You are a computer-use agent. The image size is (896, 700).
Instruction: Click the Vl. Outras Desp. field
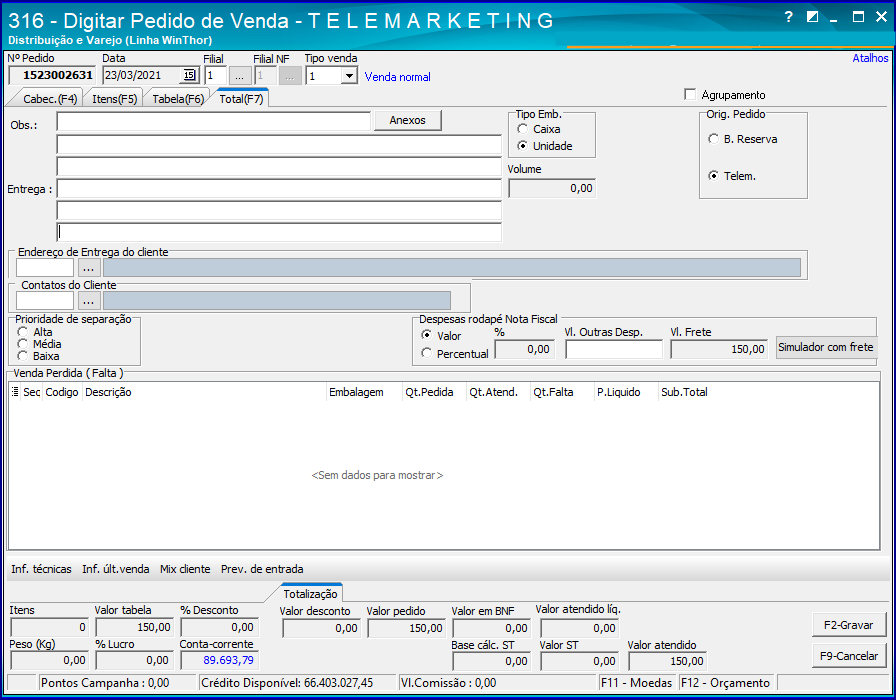tap(614, 349)
